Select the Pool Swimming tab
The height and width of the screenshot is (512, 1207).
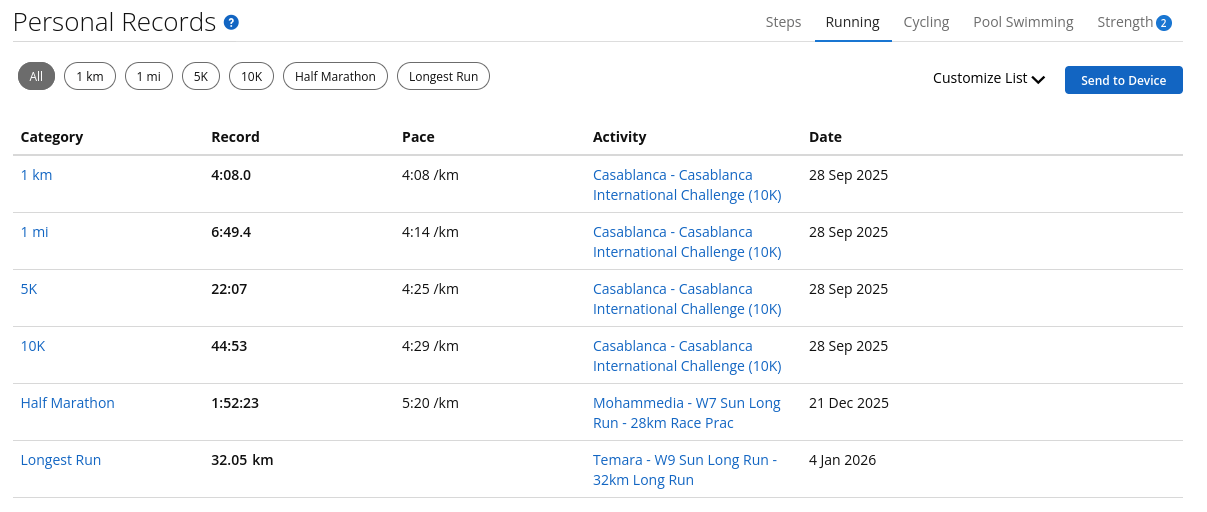1023,22
